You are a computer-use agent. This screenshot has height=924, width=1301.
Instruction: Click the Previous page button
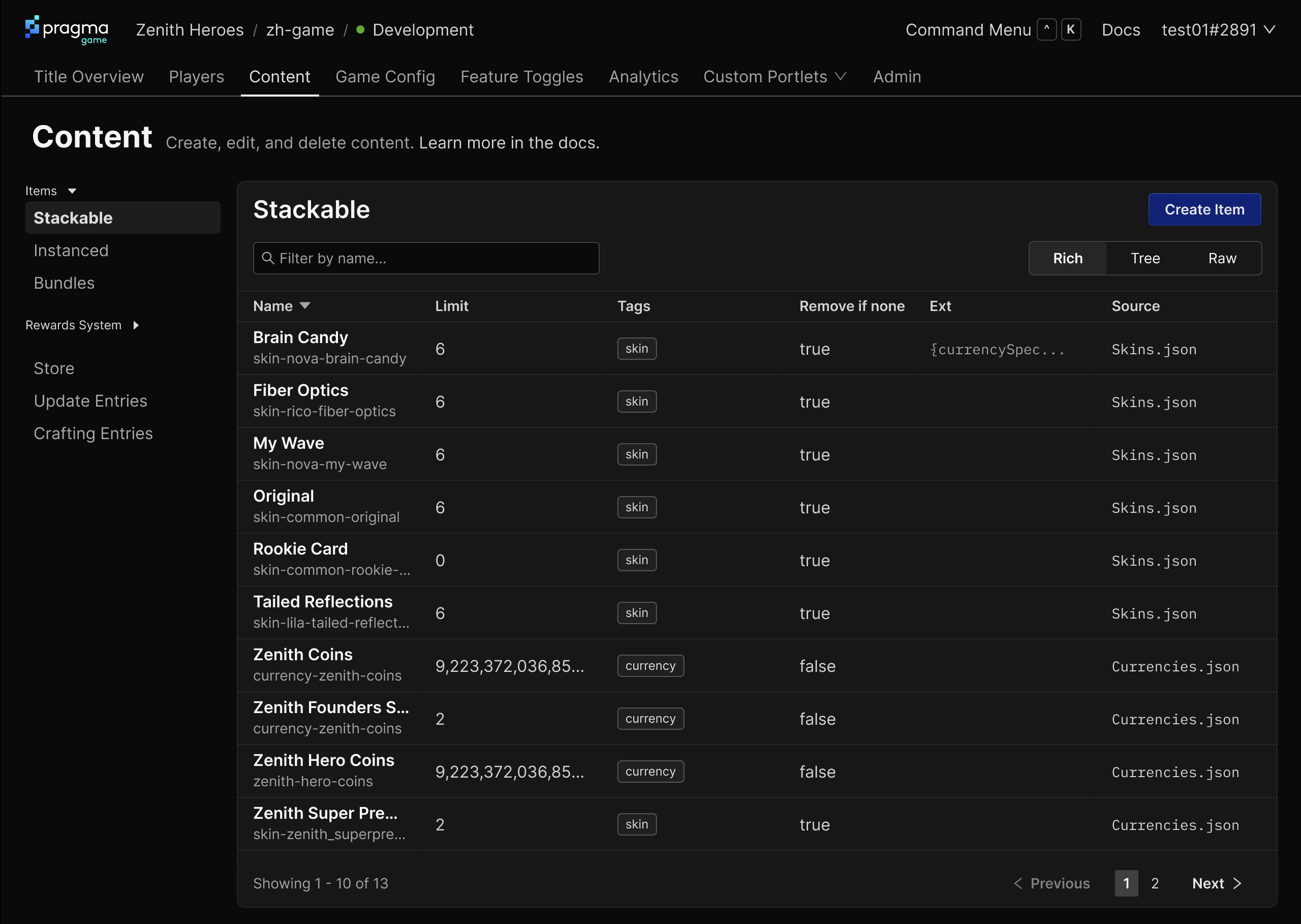click(1052, 883)
